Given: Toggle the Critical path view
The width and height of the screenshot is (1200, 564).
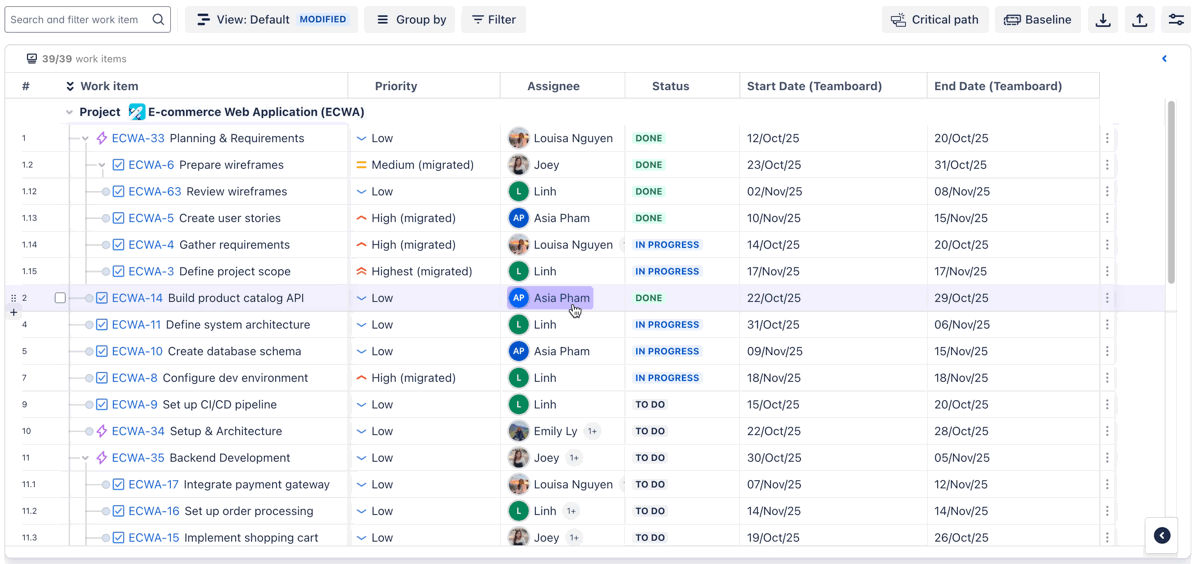Looking at the screenshot, I should pyautogui.click(x=935, y=20).
